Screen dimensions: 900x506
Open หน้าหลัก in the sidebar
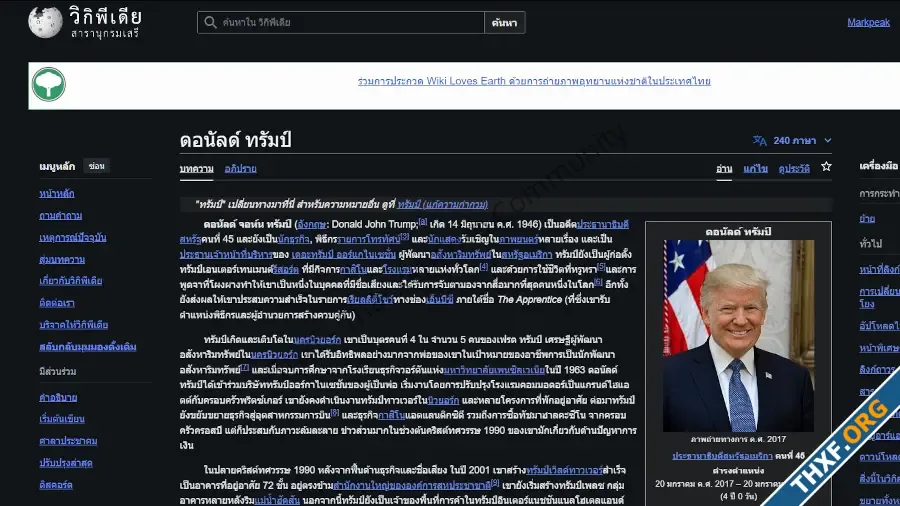56,194
